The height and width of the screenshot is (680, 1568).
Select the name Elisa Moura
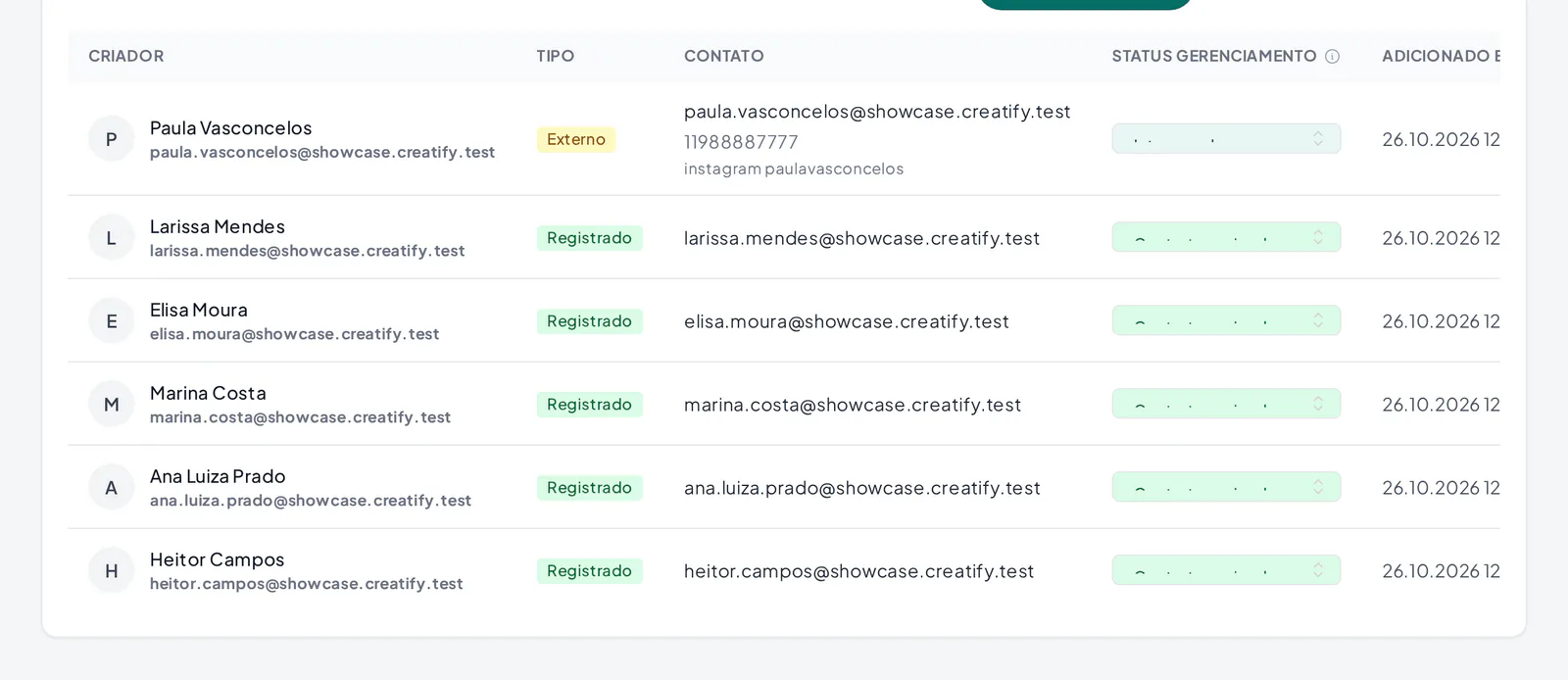point(199,311)
